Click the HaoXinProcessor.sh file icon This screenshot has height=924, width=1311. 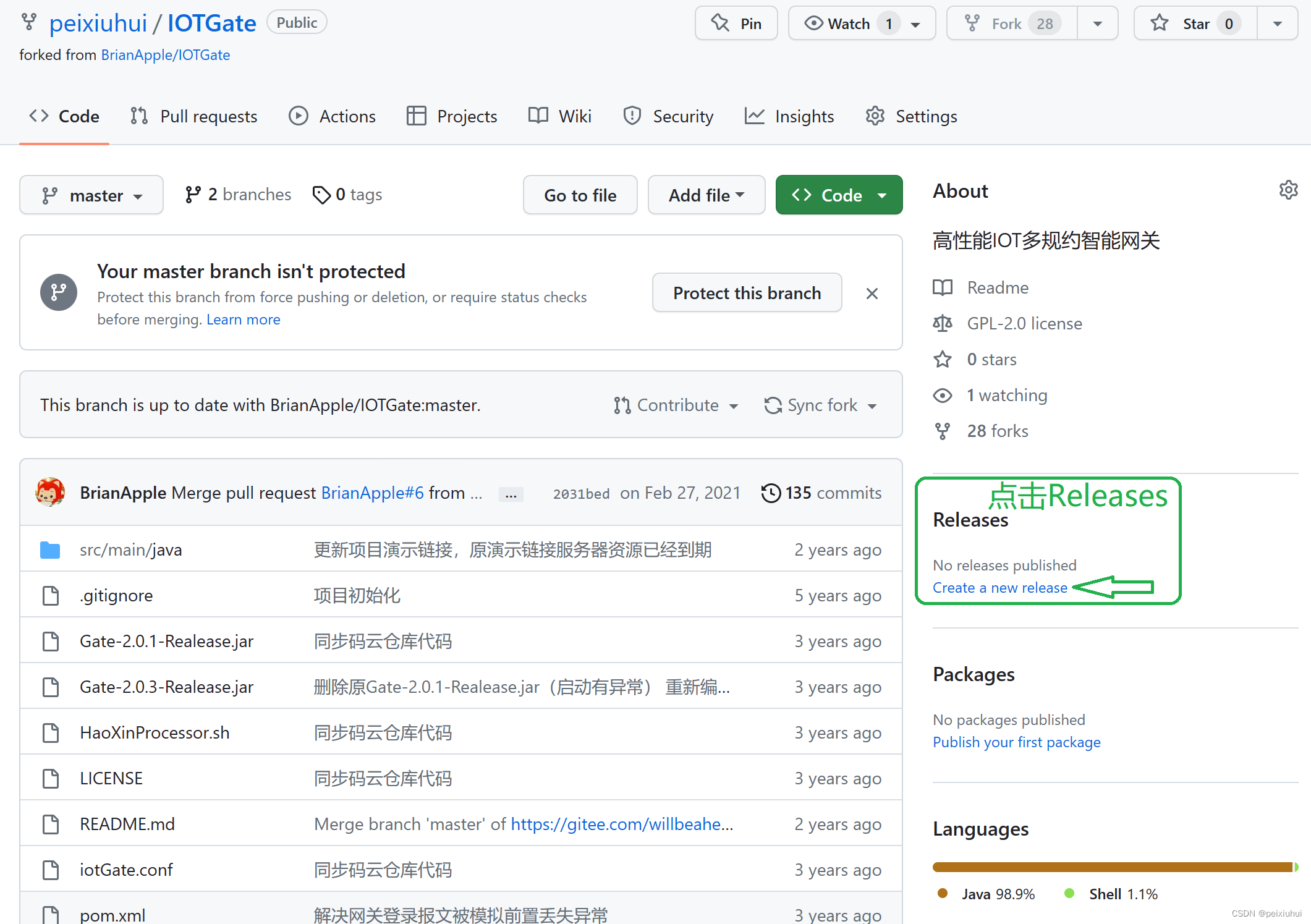(50, 733)
